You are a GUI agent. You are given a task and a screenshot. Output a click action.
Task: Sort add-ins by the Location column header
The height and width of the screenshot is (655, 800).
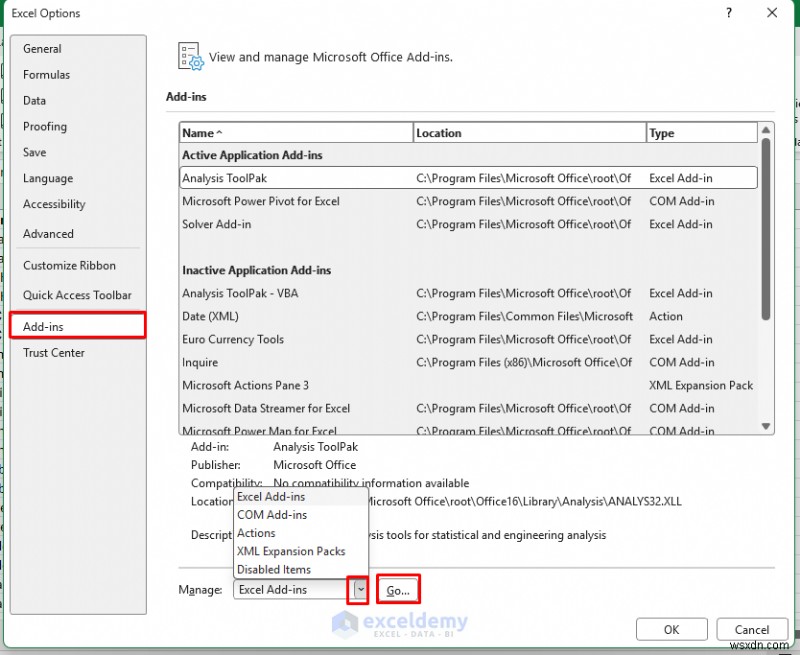click(529, 133)
